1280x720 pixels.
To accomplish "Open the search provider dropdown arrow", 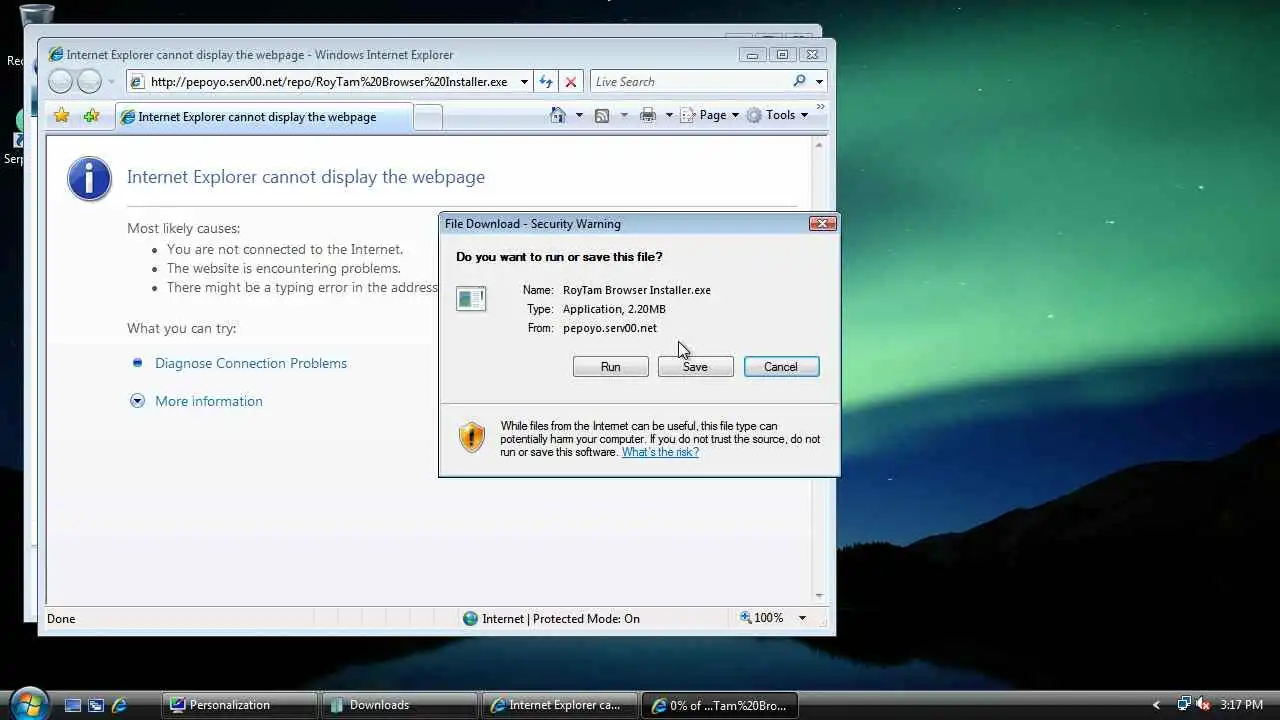I will [819, 82].
